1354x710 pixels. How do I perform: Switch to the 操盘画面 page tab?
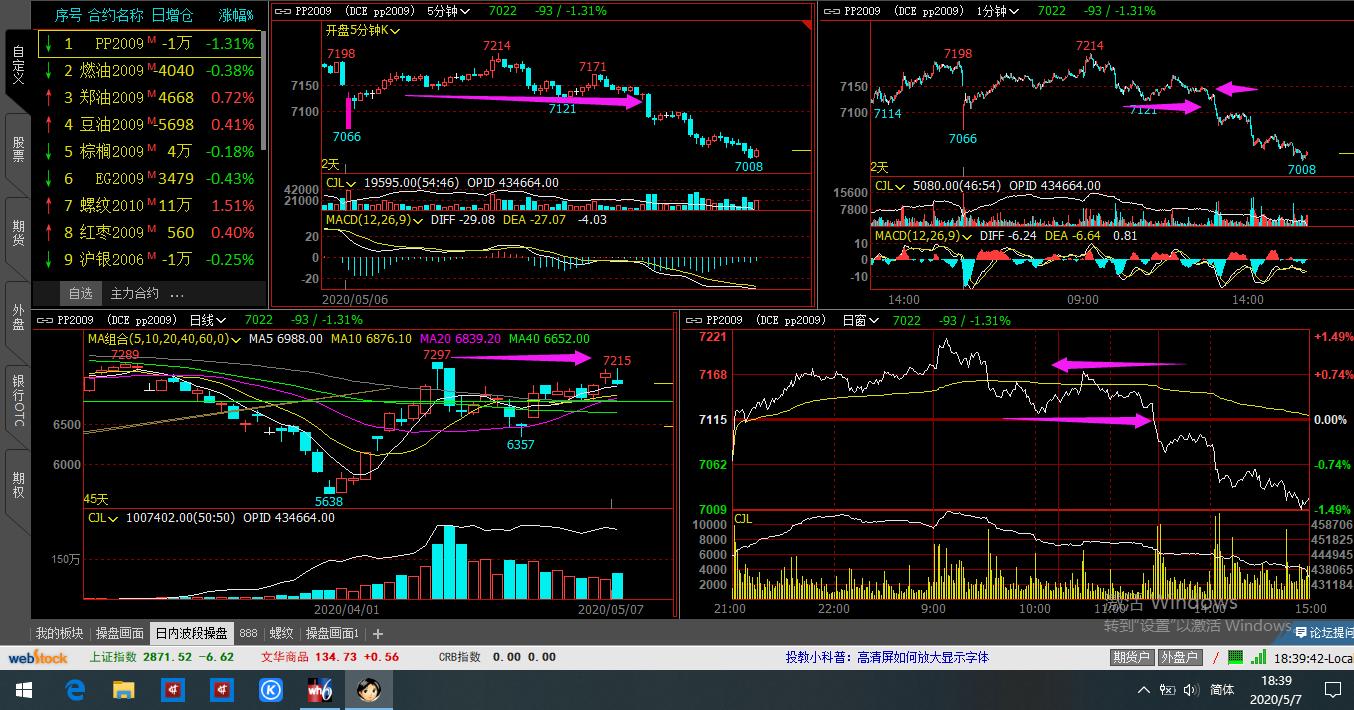[x=120, y=633]
